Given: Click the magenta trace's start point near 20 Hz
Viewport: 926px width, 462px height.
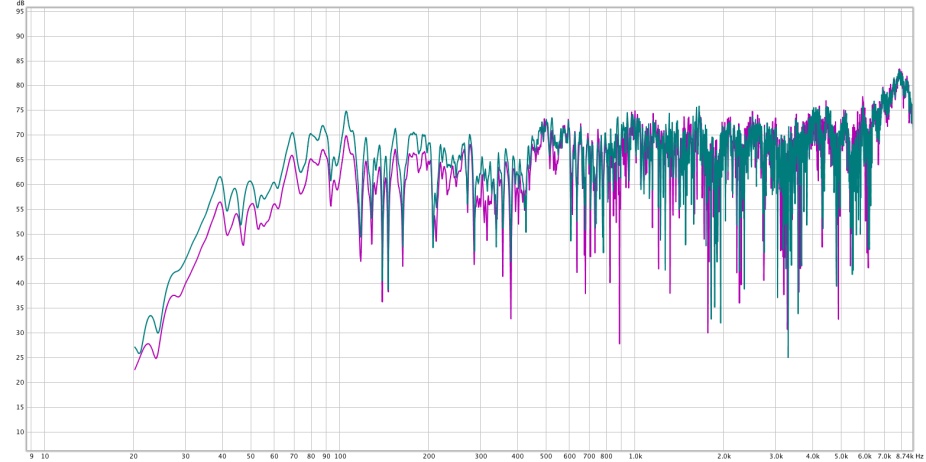Looking at the screenshot, I should click(135, 369).
